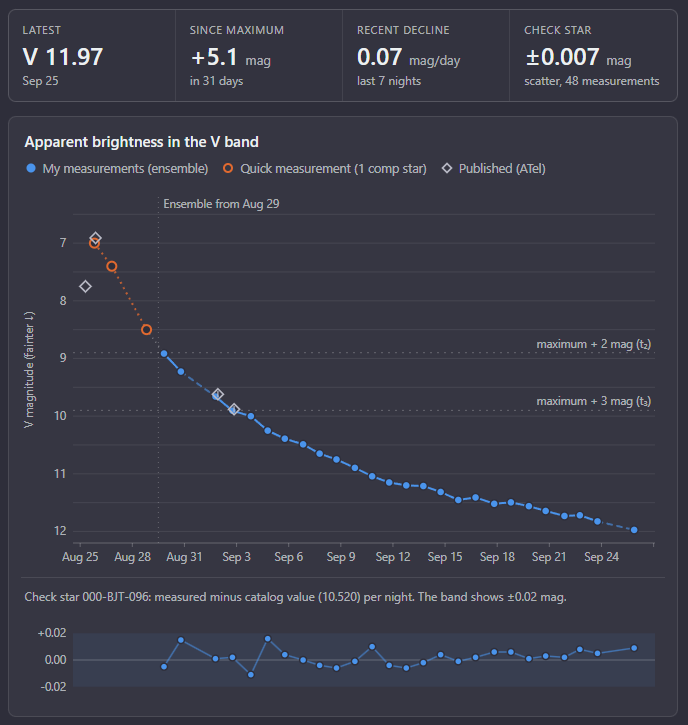Viewport: 688px width, 725px height.
Task: Toggle the 'My measurements (ensemble)' legend label
Action: pyautogui.click(x=125, y=168)
